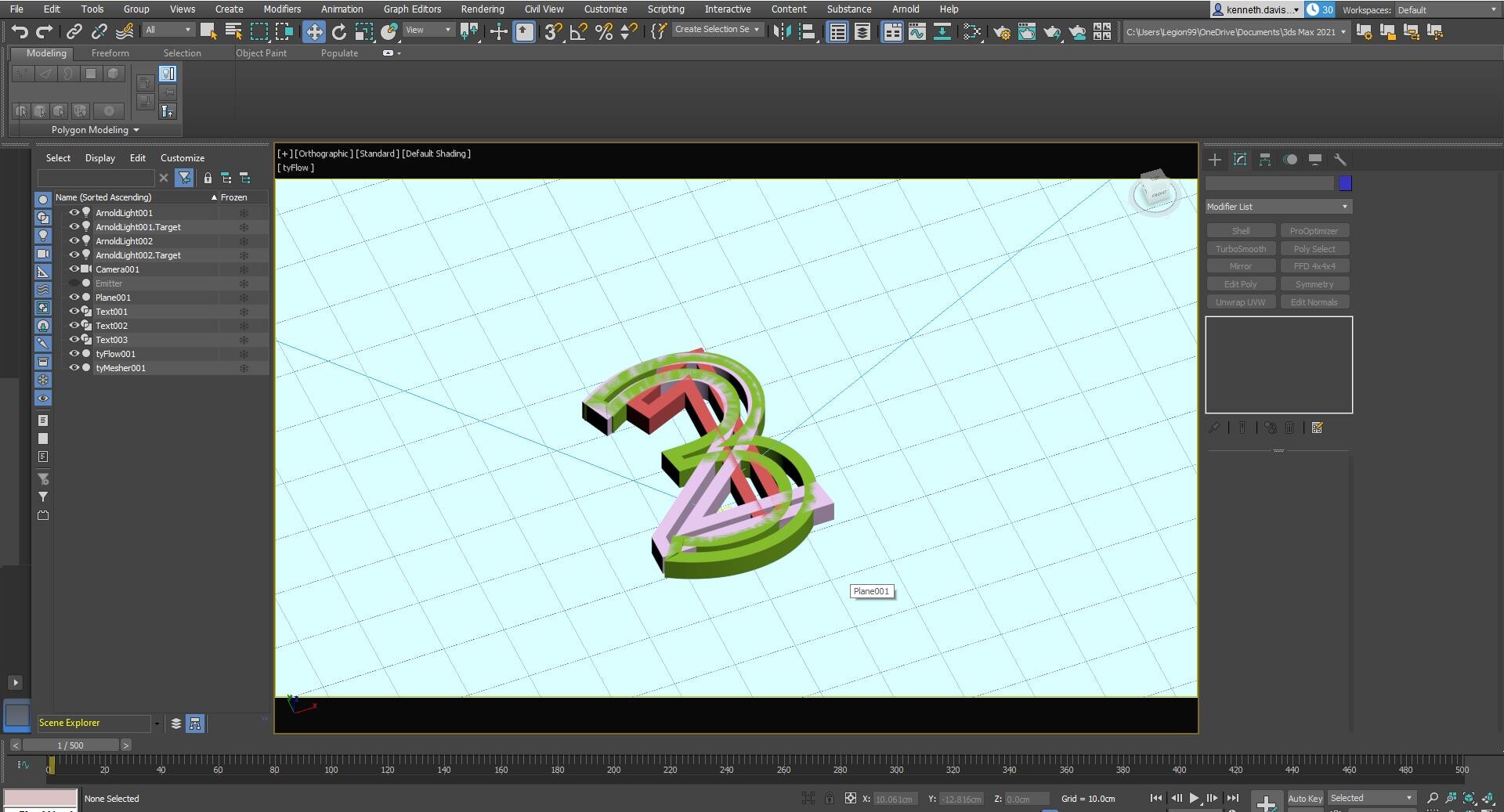
Task: Open the Hierarchy command panel
Action: [x=1264, y=160]
